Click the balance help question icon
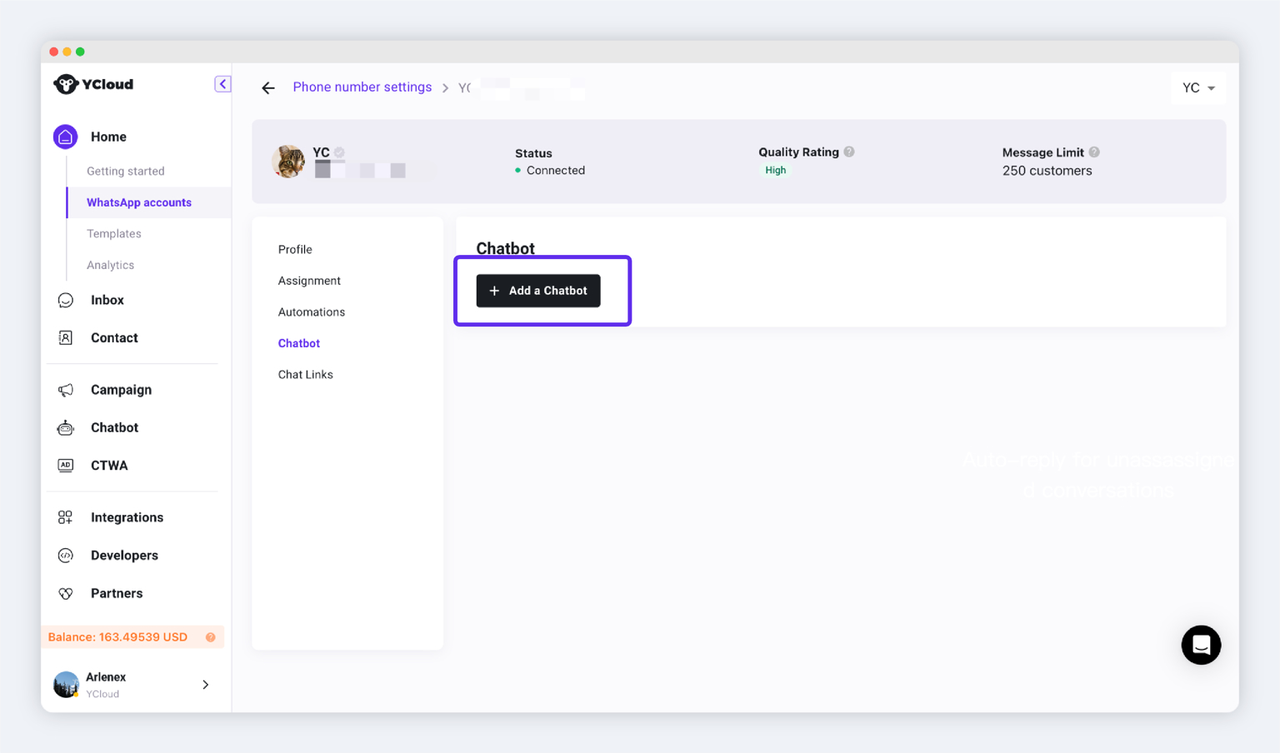Viewport: 1280px width, 753px height. pos(210,637)
